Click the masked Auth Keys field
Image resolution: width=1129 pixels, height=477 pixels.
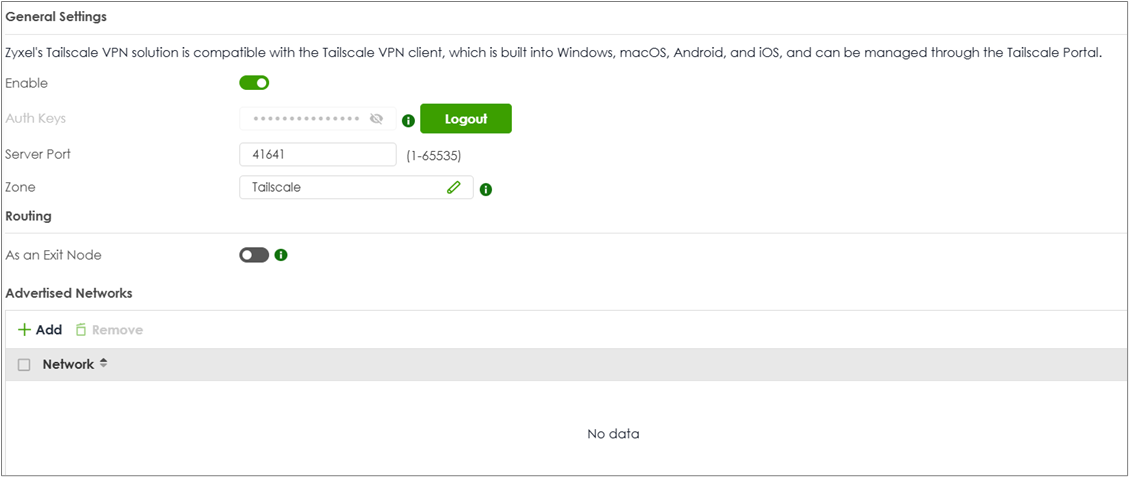(x=318, y=119)
